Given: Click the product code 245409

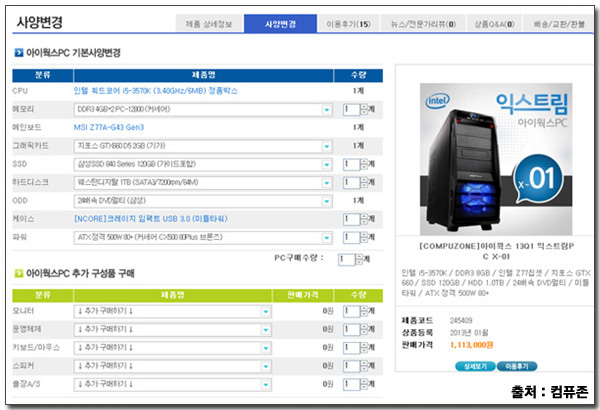Looking at the screenshot, I should pos(461,320).
